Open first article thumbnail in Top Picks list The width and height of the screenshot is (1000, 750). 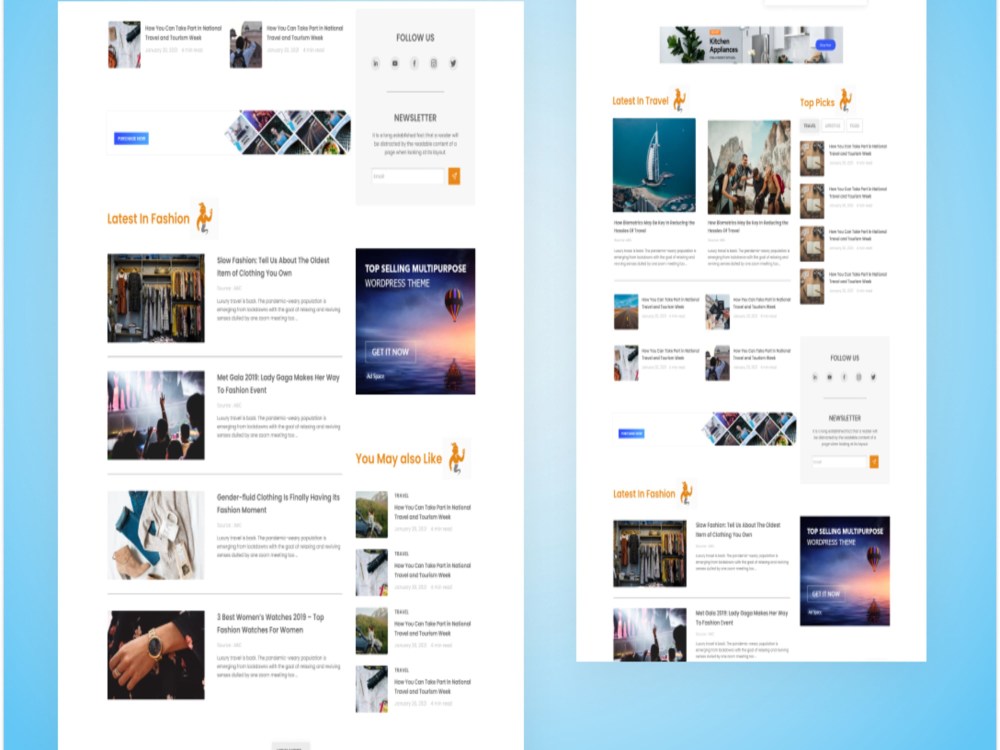tap(812, 159)
